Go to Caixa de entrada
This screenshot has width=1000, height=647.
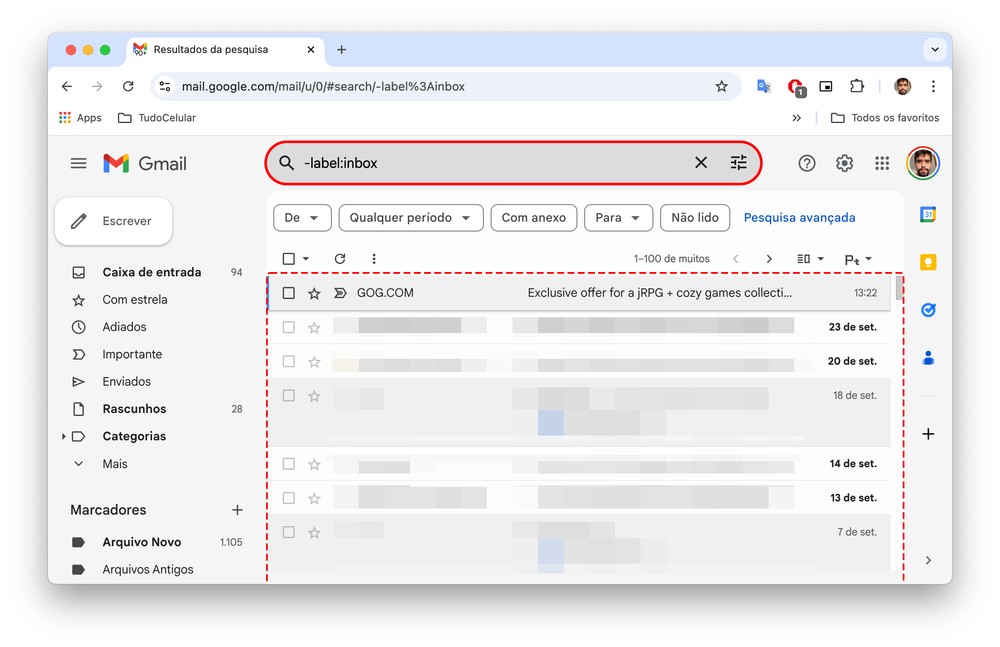[151, 272]
